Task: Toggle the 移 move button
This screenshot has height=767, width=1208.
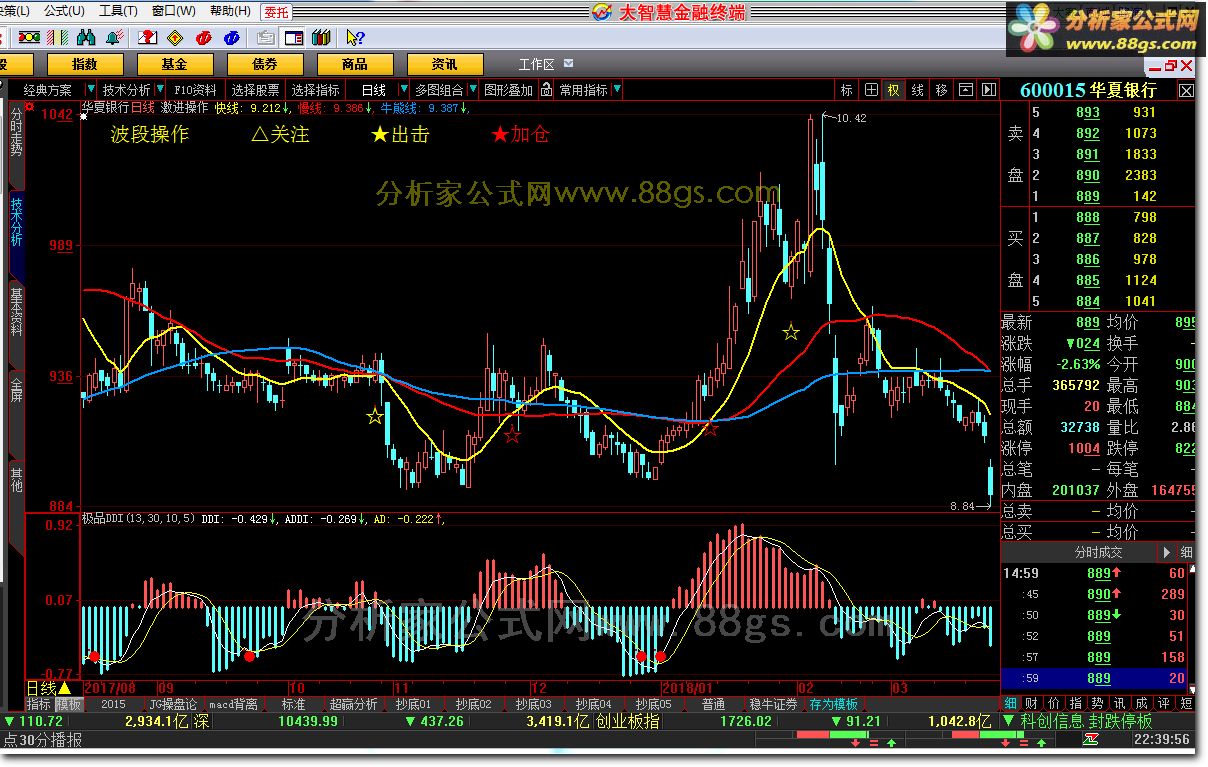Action: tap(942, 89)
